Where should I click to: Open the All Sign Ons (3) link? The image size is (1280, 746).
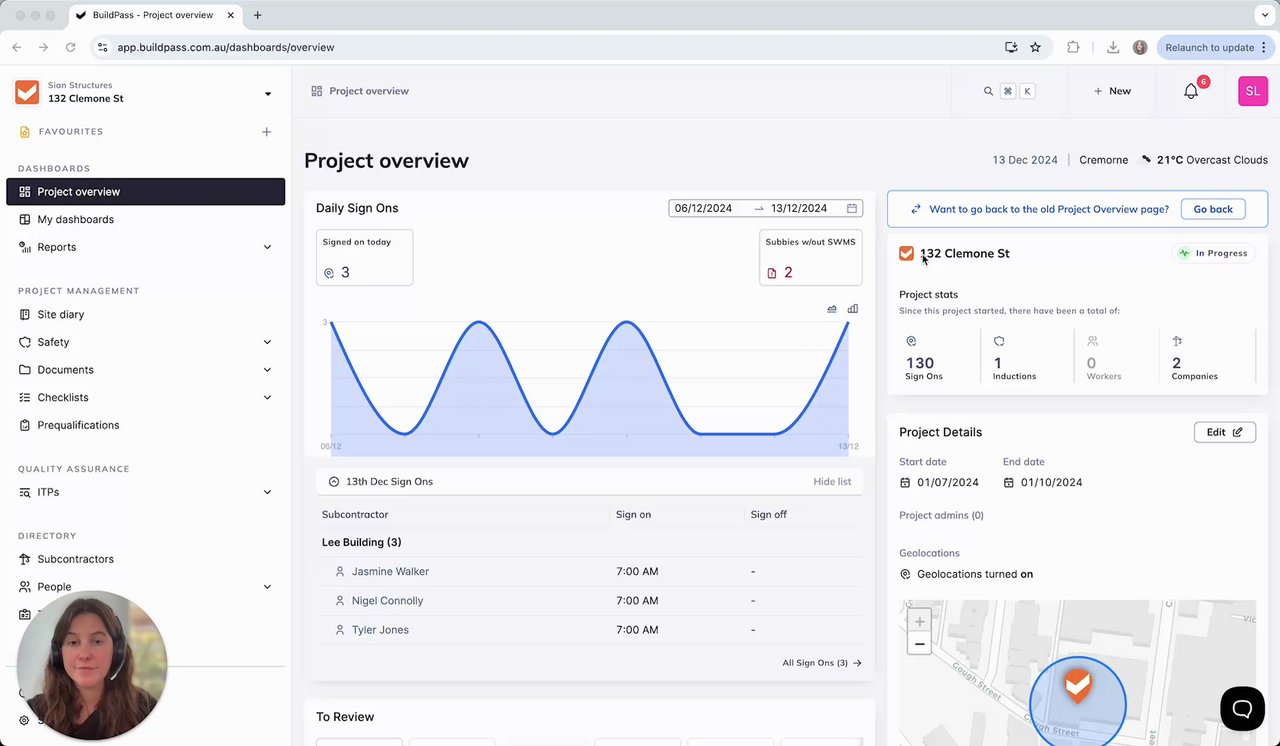(821, 663)
